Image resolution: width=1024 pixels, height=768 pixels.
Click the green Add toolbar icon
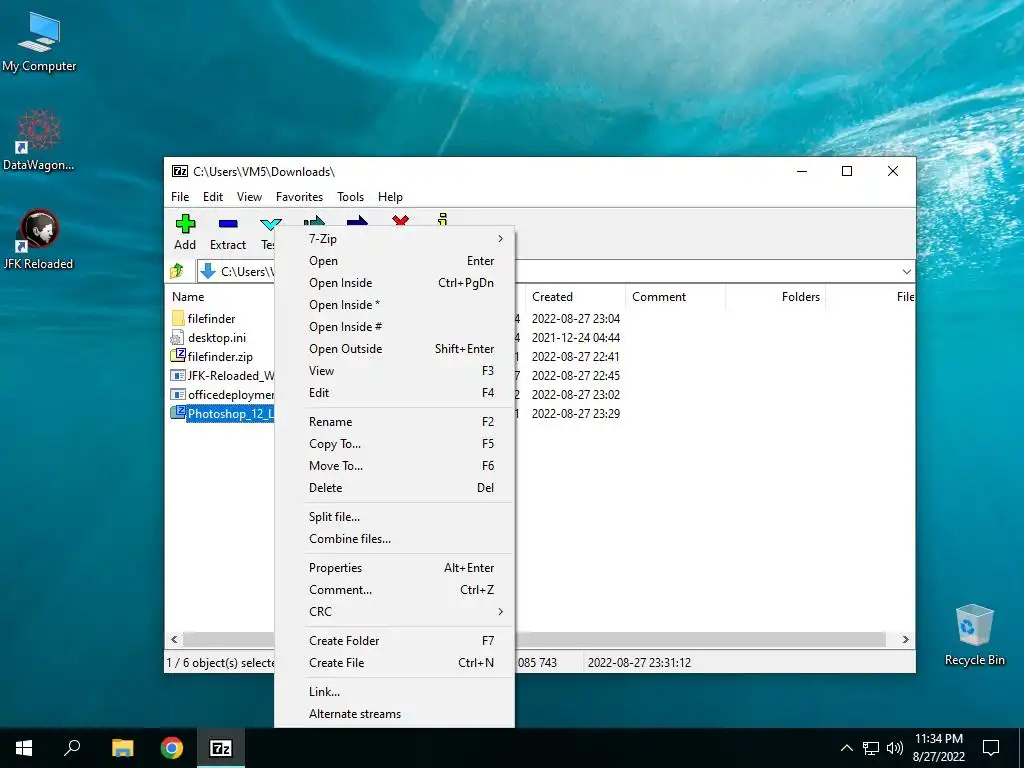tap(185, 224)
